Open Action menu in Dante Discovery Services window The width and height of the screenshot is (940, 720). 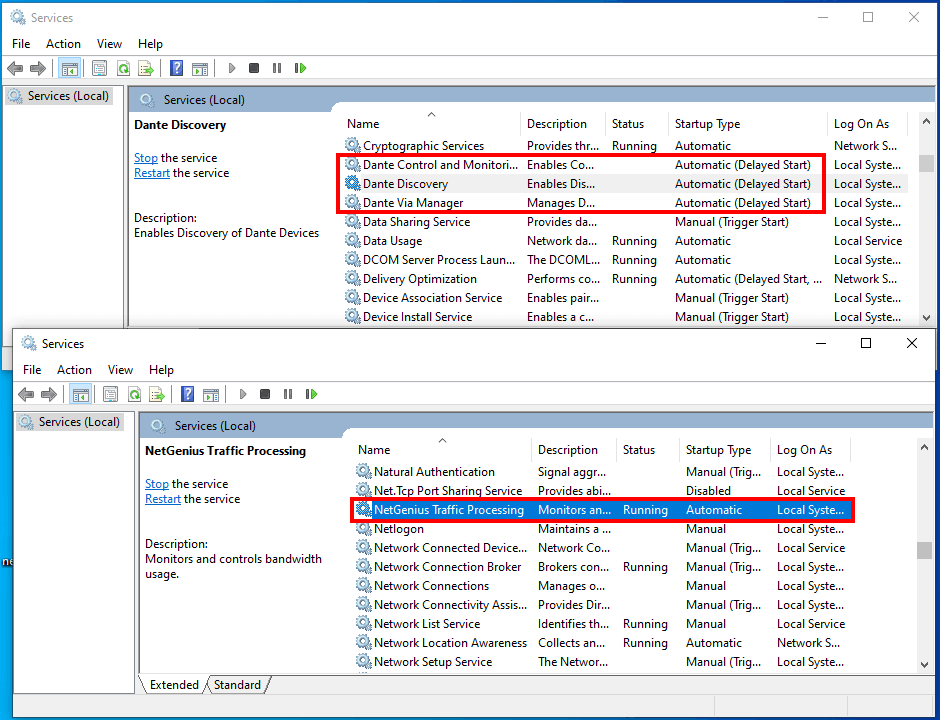coord(64,44)
